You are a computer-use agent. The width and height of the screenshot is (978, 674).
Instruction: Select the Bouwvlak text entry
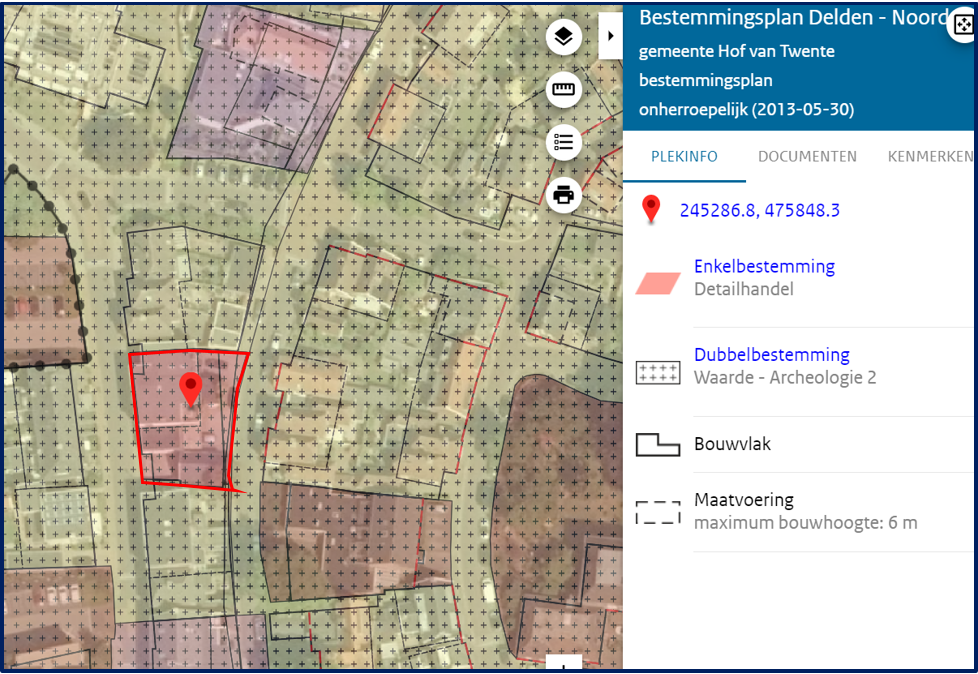point(732,444)
